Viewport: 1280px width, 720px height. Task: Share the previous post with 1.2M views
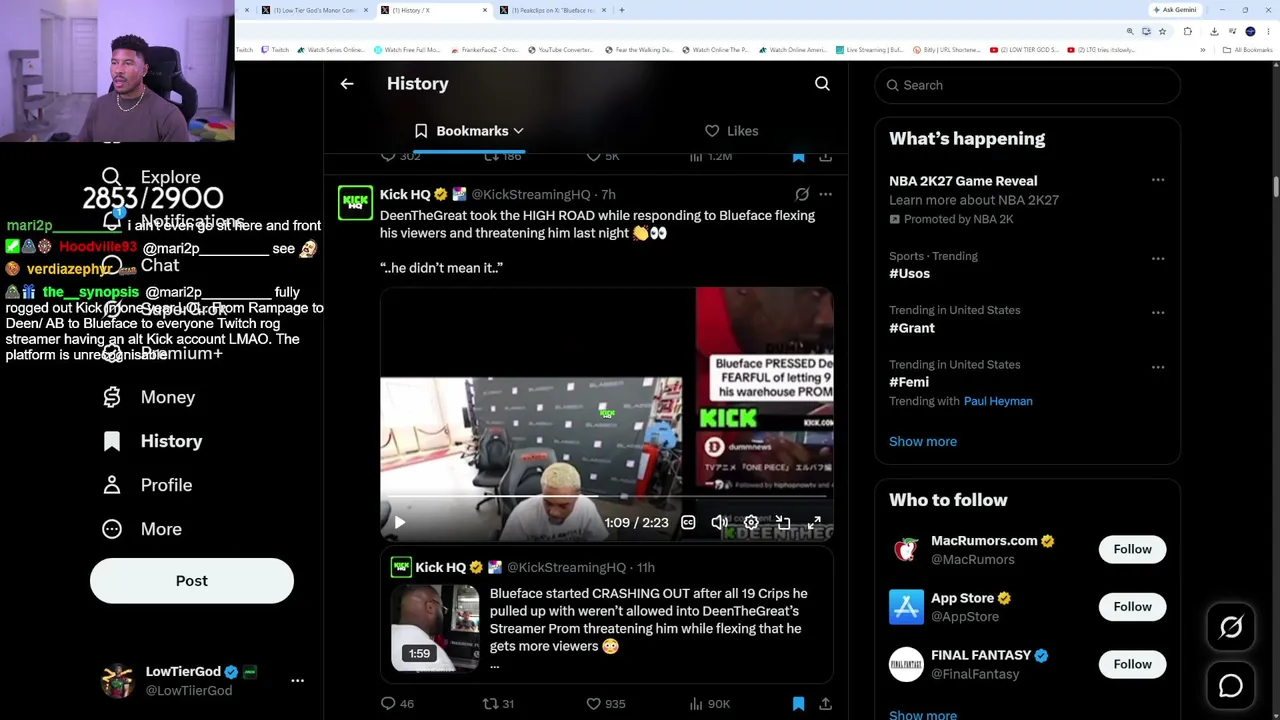click(825, 157)
